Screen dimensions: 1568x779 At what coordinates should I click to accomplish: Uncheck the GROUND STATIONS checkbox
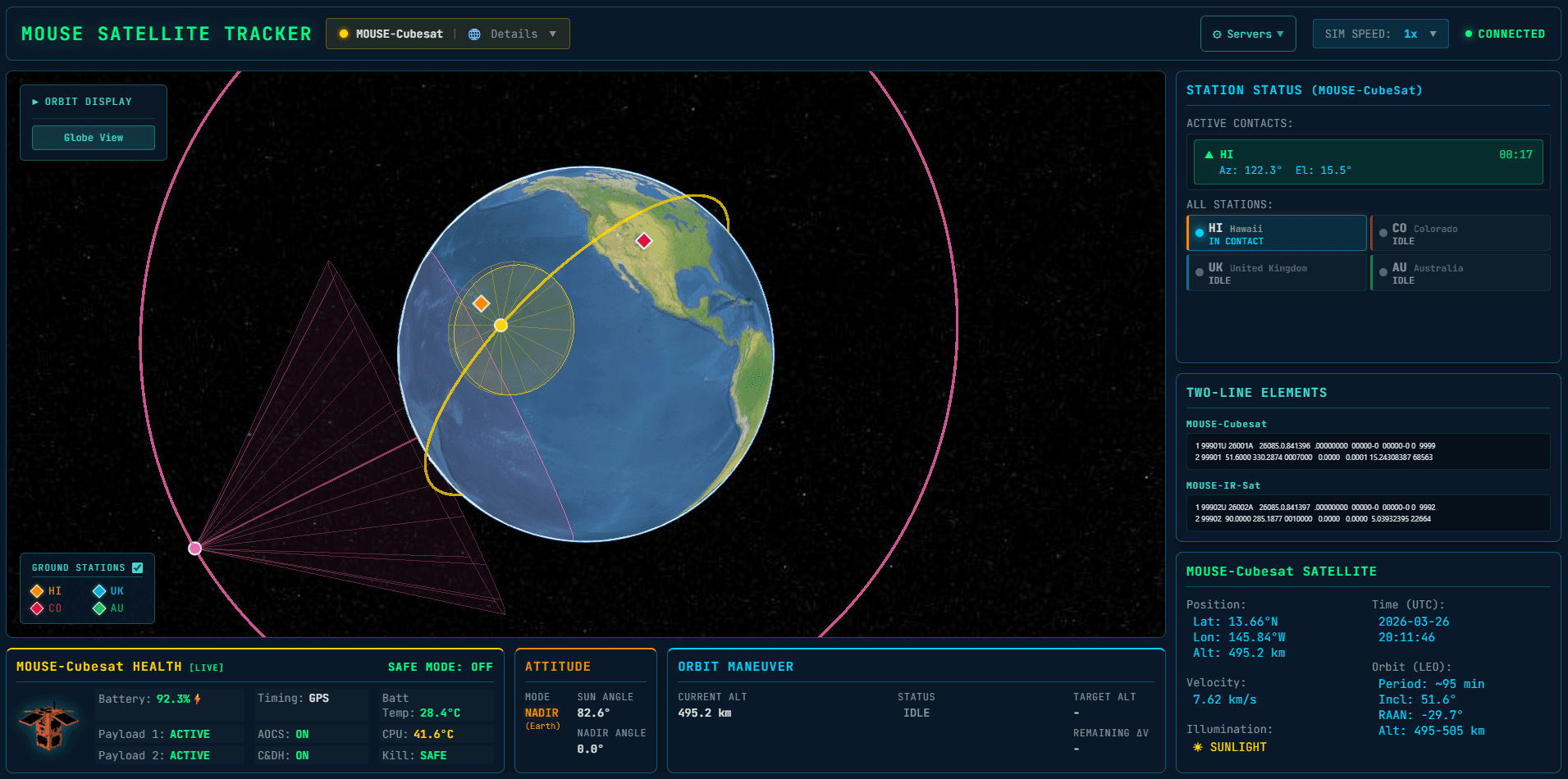(x=138, y=567)
